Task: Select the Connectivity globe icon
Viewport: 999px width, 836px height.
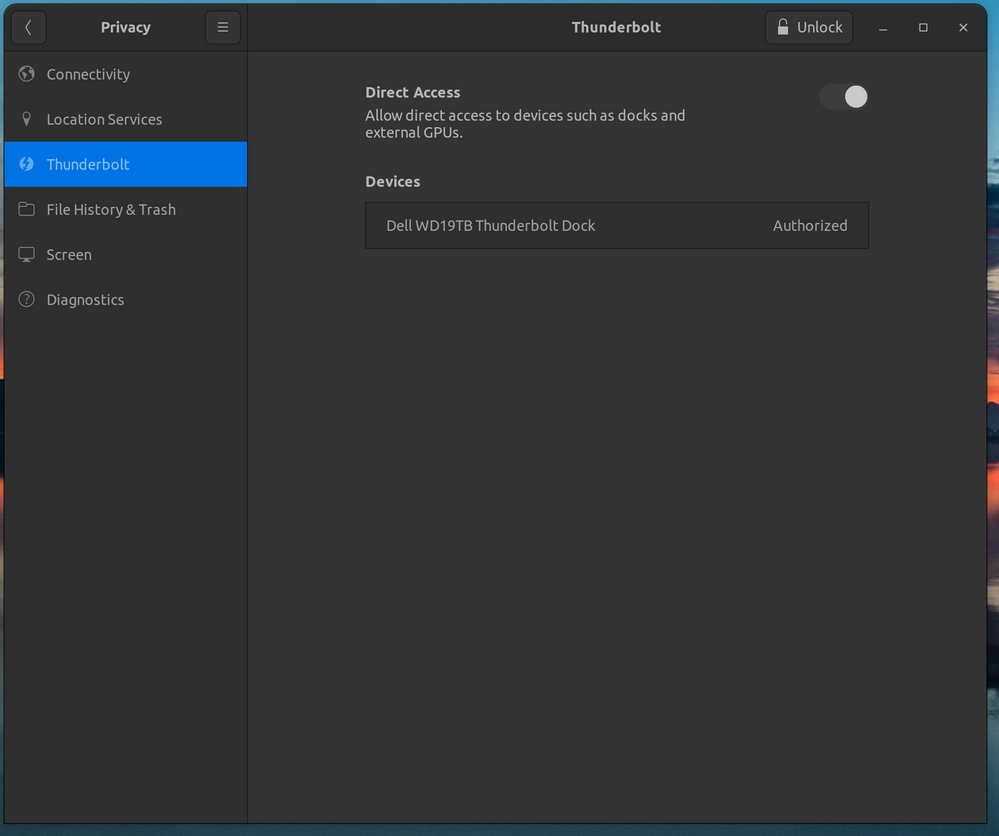Action: [x=26, y=74]
